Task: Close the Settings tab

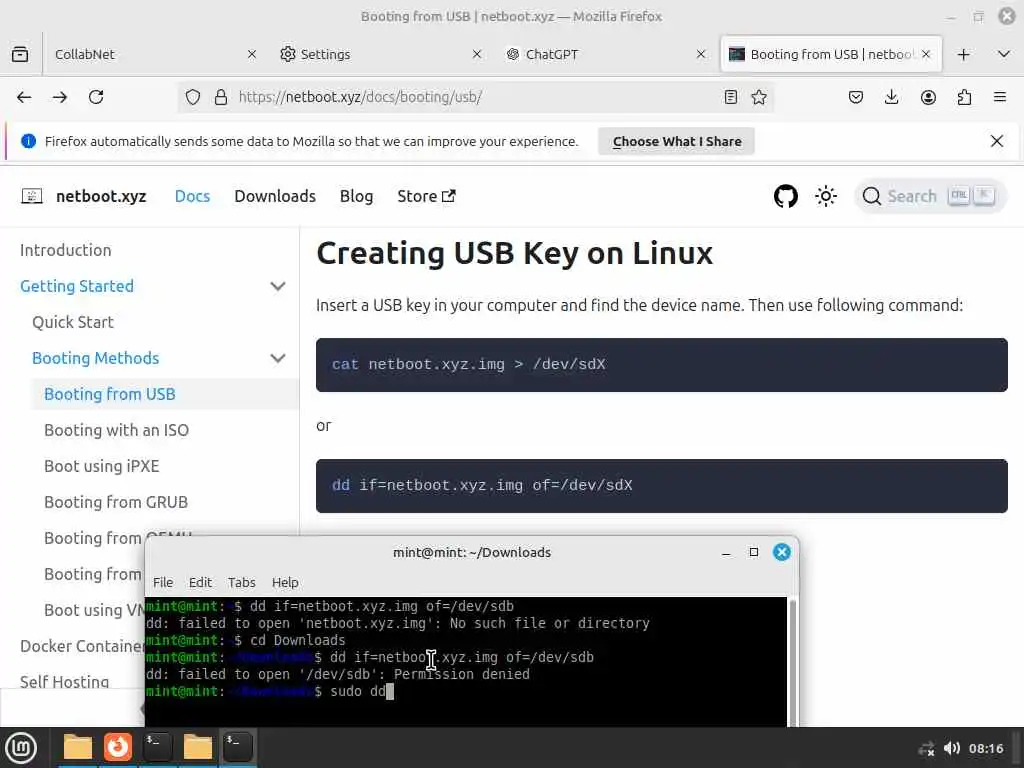Action: click(477, 54)
